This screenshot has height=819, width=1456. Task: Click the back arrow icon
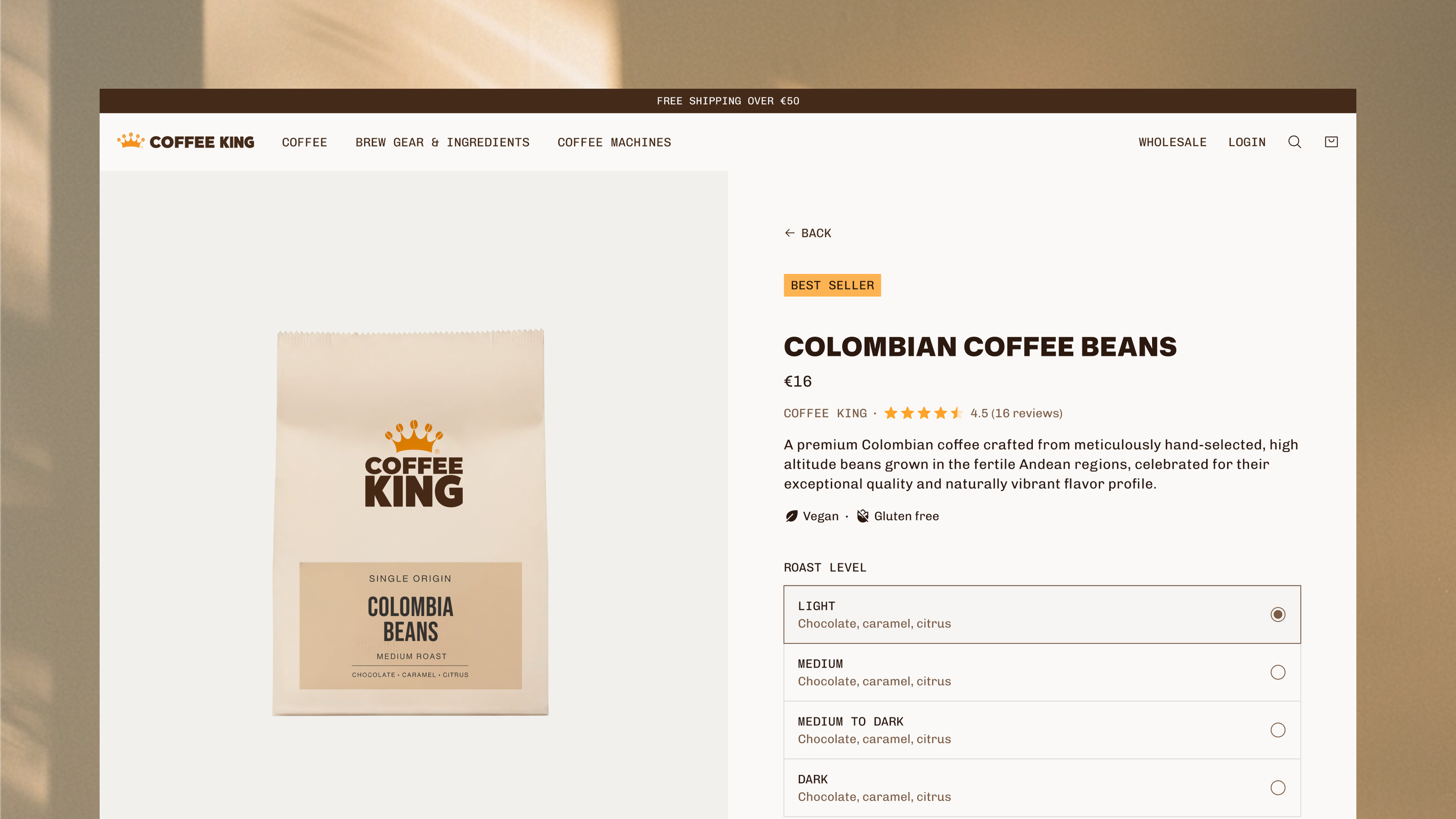(790, 233)
